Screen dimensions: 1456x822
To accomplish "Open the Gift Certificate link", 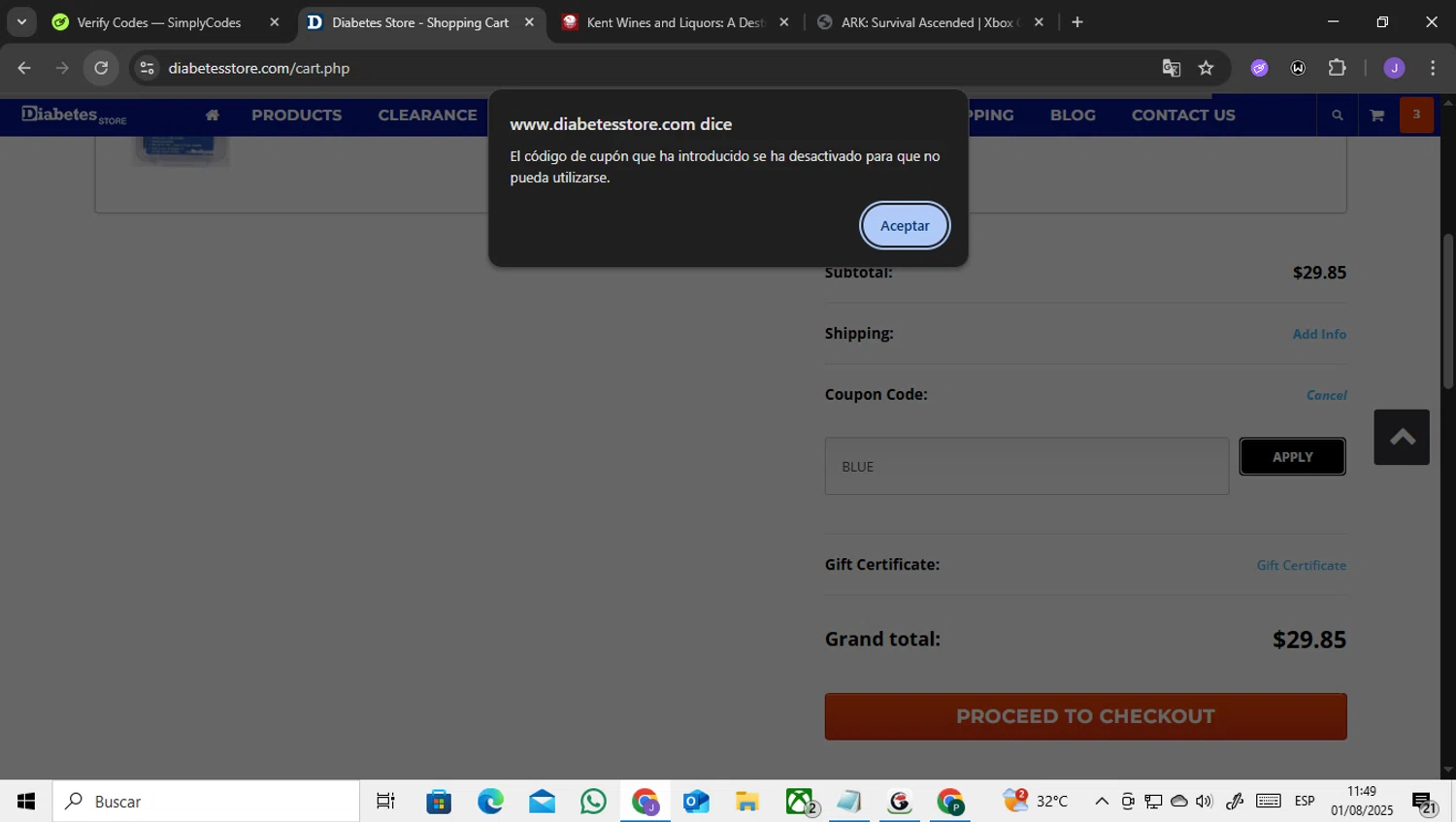I will 1301,565.
